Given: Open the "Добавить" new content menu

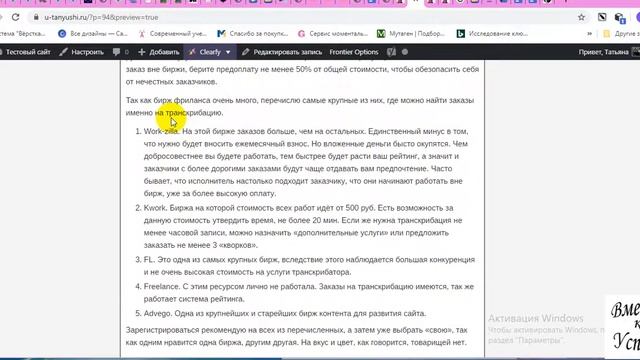Looking at the screenshot, I should [159, 52].
